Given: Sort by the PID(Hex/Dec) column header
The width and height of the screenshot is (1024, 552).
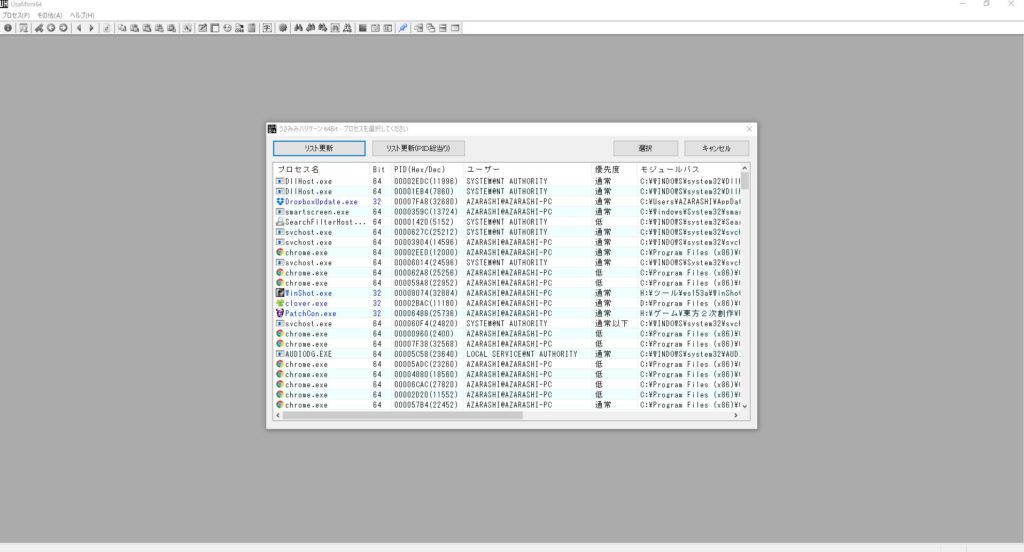Looking at the screenshot, I should [426, 169].
